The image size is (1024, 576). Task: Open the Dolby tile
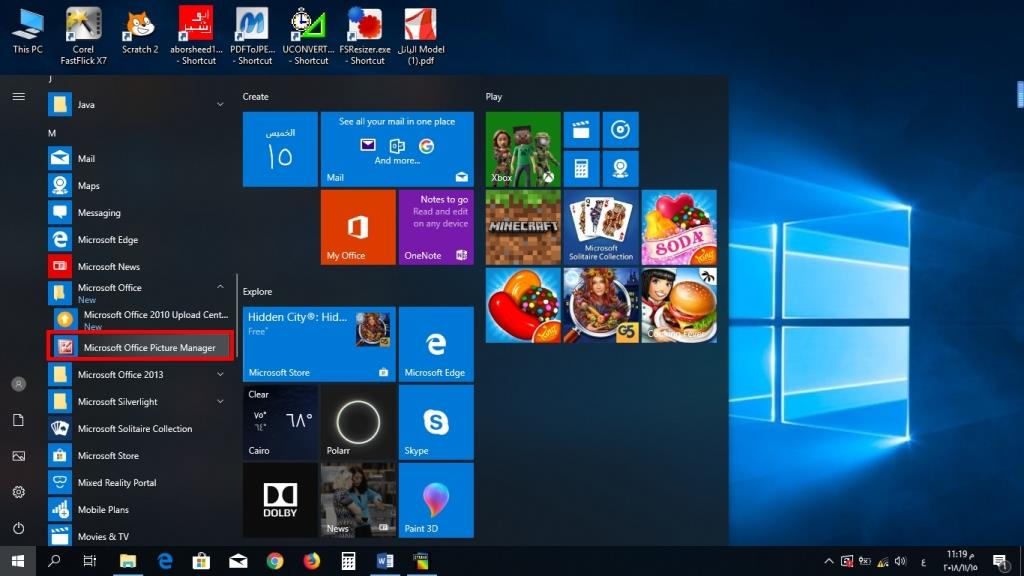click(x=280, y=500)
